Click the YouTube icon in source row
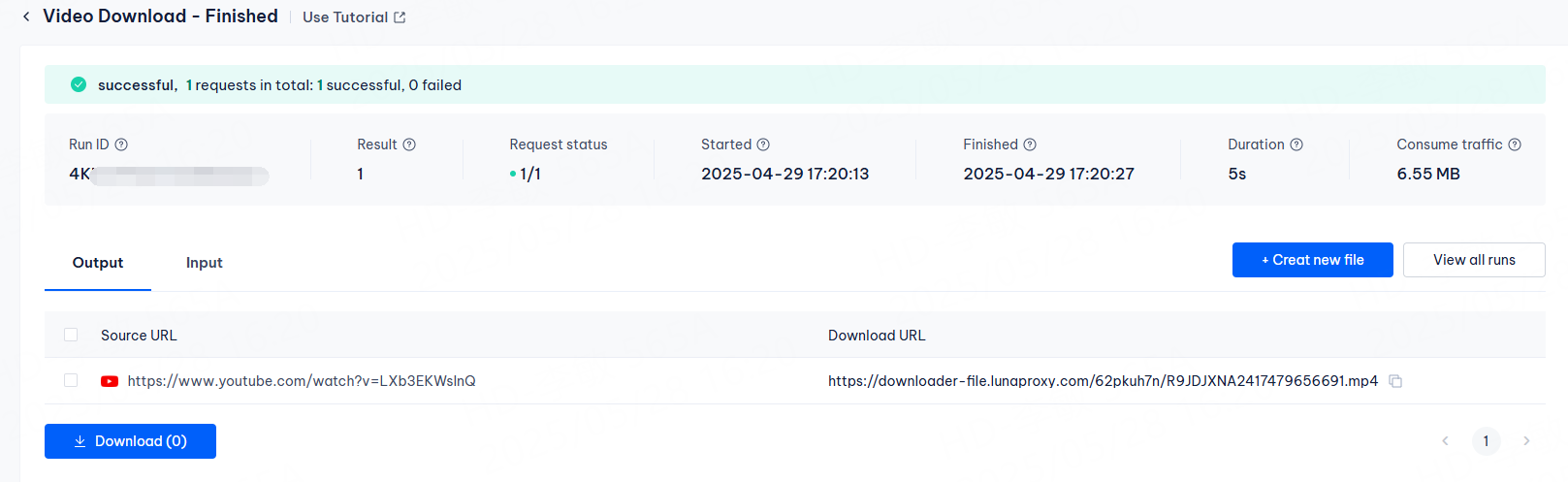Viewport: 1568px width, 482px height. pos(110,381)
